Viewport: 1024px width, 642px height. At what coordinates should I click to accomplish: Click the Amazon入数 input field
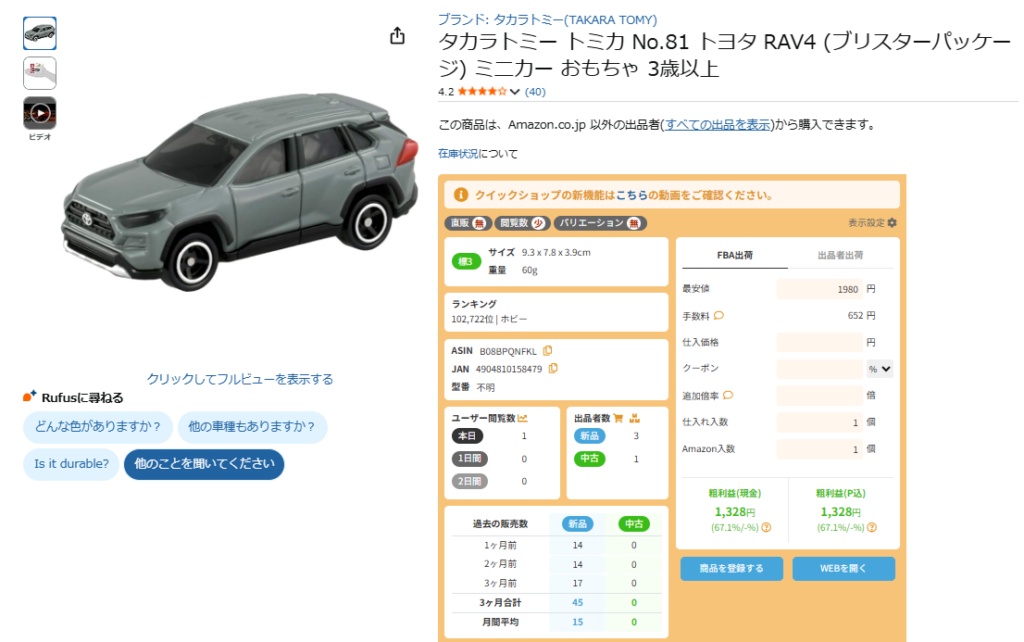pyautogui.click(x=820, y=449)
